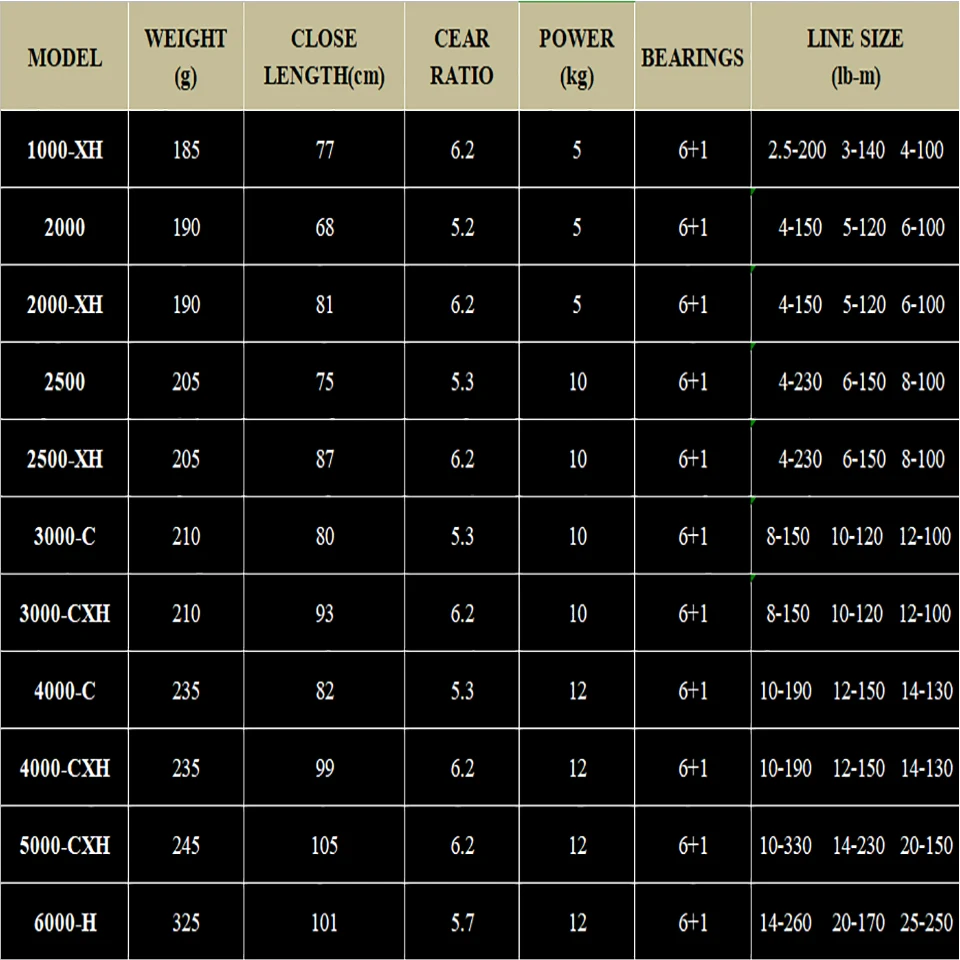Select the POWER (kg) header cell
960x960 pixels.
click(x=577, y=57)
